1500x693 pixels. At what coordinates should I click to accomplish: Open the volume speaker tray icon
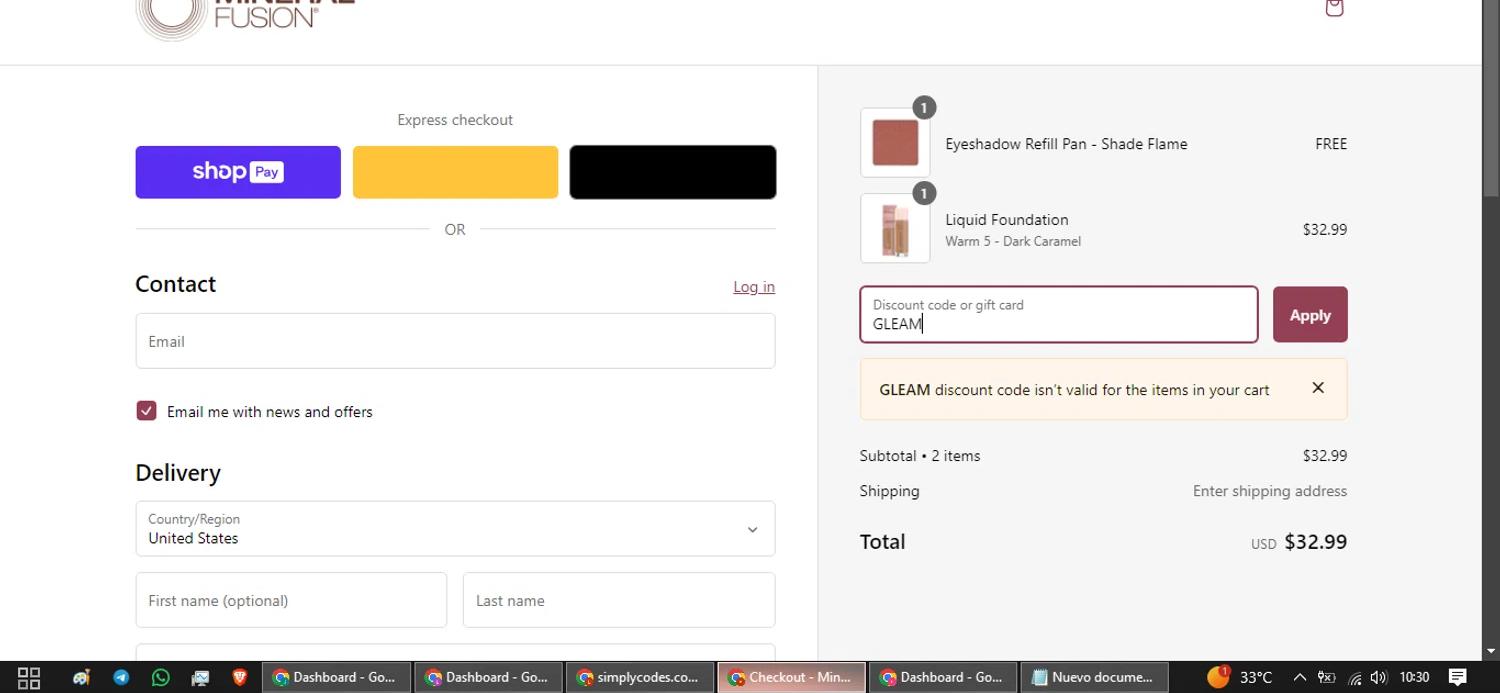(1379, 677)
